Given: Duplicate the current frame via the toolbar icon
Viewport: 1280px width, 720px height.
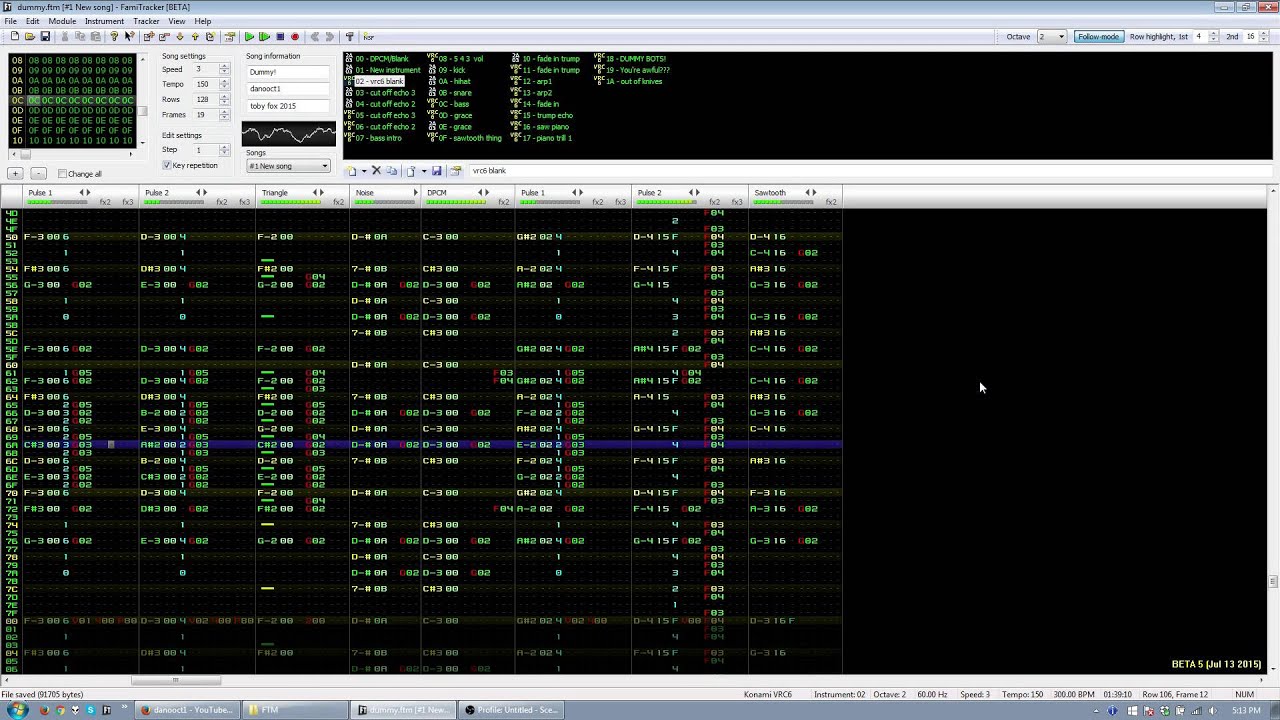Looking at the screenshot, I should tap(211, 36).
